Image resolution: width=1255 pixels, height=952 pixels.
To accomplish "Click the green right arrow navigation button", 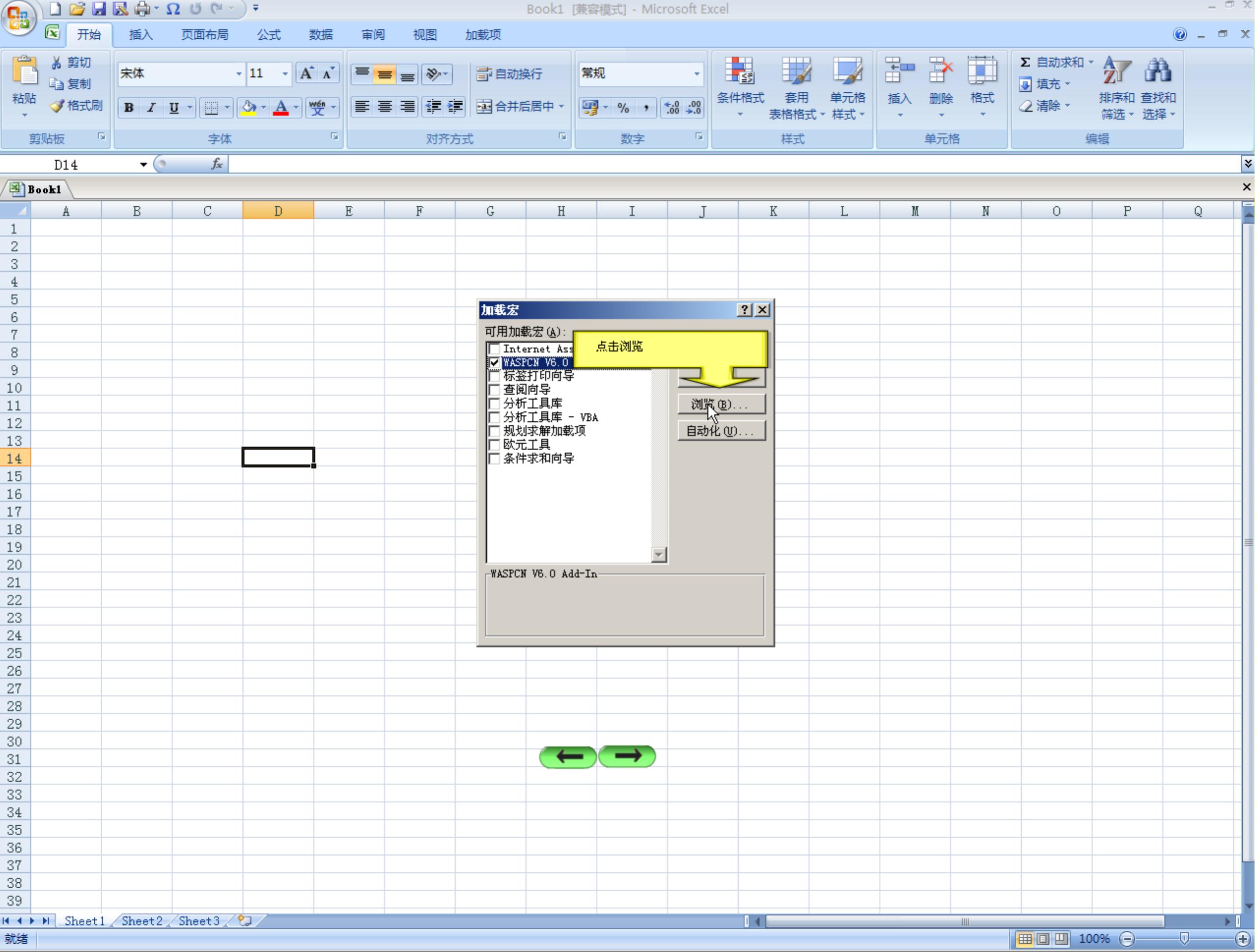I will 627,756.
